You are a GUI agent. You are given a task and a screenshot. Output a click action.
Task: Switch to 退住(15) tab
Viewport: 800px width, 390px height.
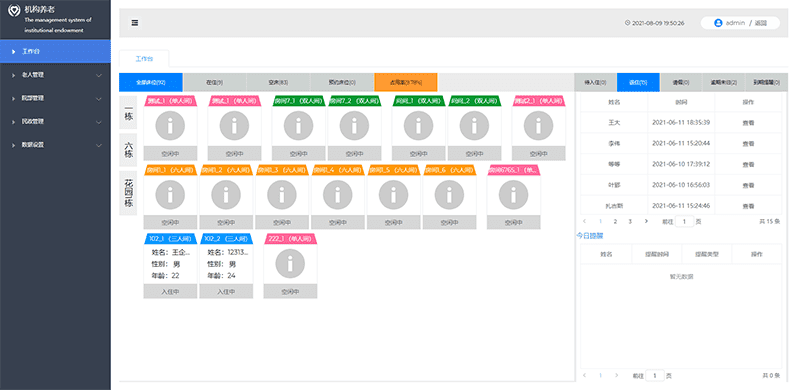[638, 82]
